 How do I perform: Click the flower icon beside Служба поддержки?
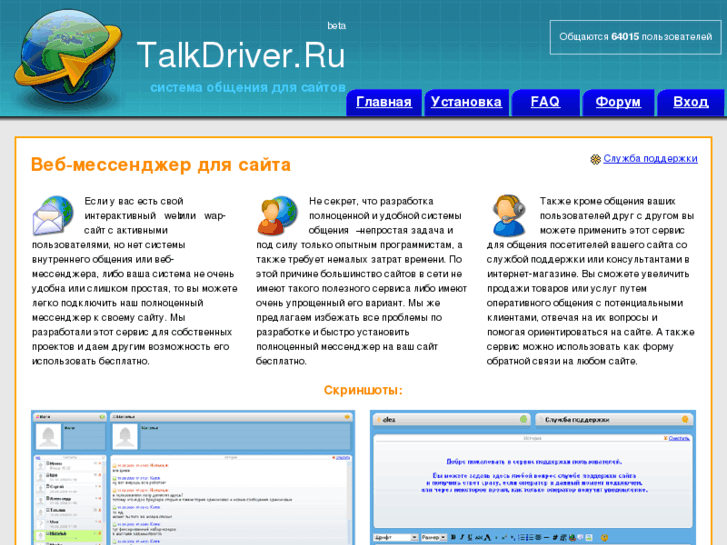click(595, 160)
